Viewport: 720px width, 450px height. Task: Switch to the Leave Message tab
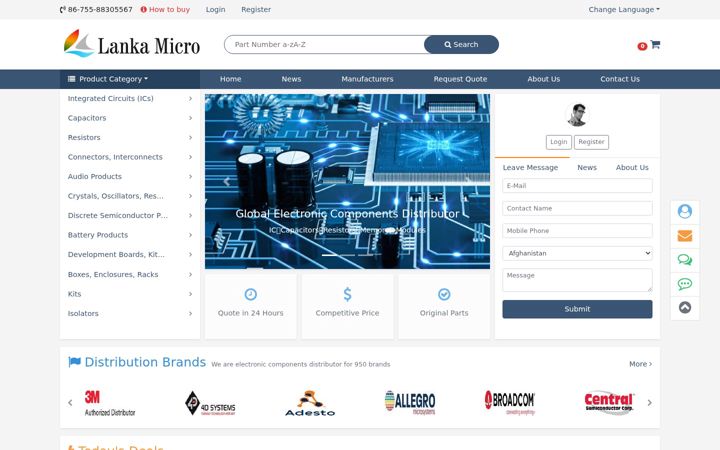coord(530,168)
